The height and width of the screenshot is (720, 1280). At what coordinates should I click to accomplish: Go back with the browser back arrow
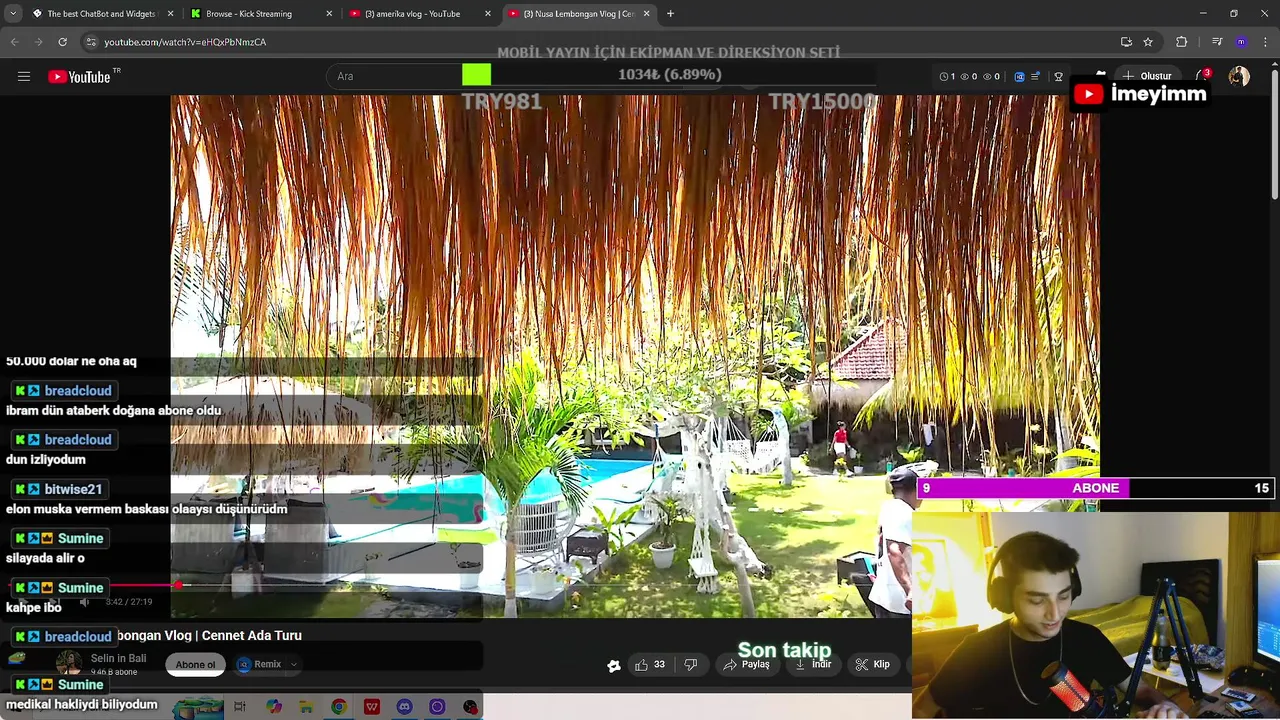(14, 42)
